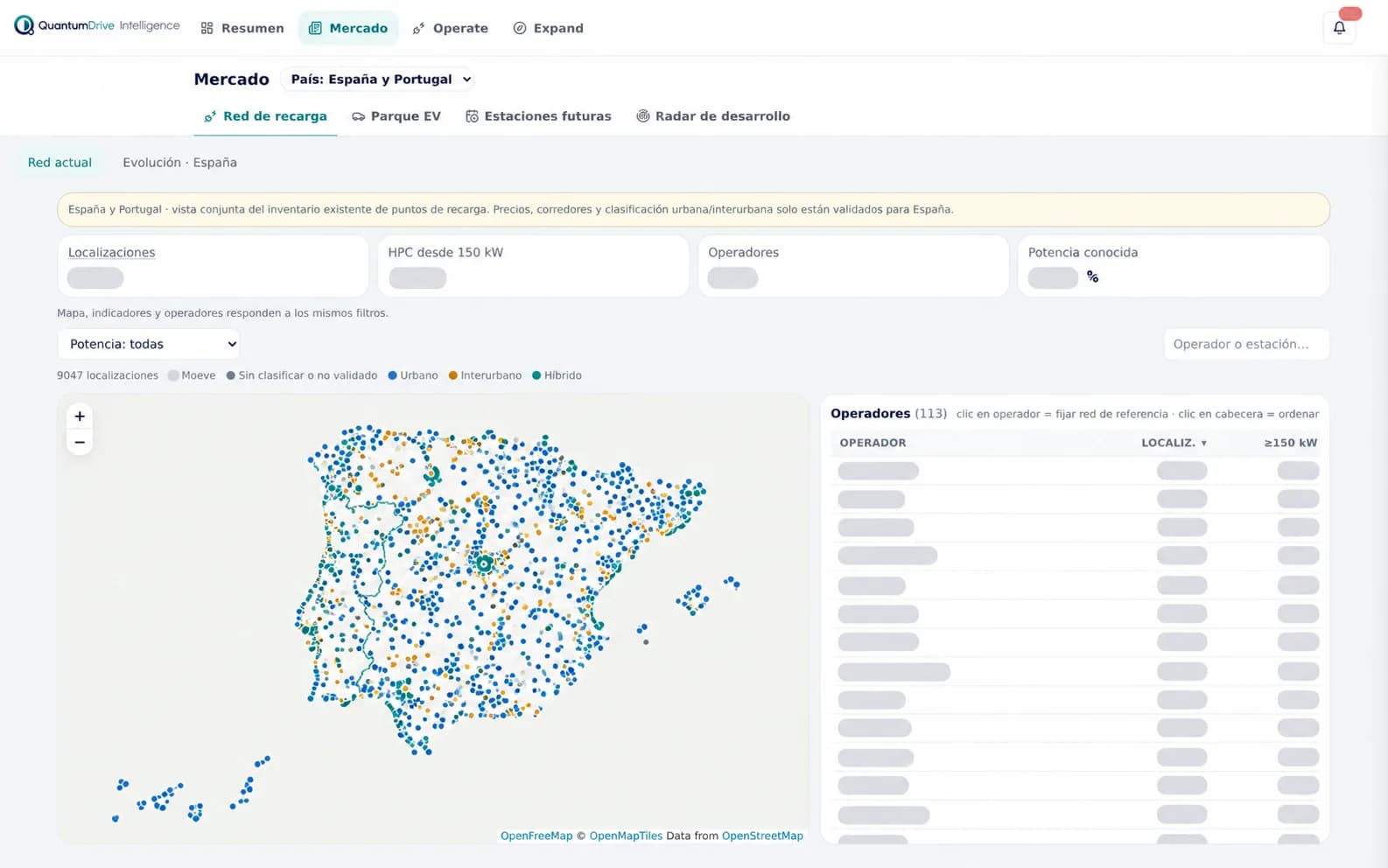Toggle the Interurbano legend filter
The width and height of the screenshot is (1388, 868).
[485, 375]
